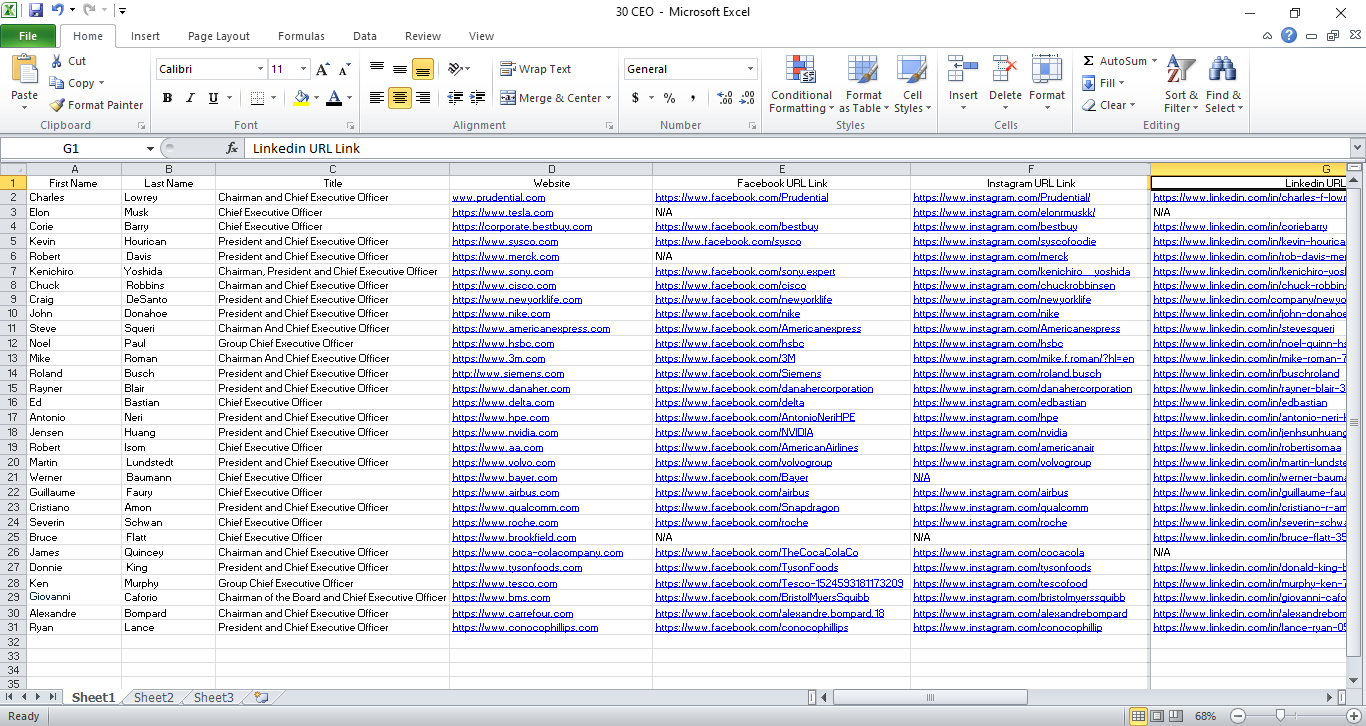
Task: Set Top Align vertical alignment
Action: 377,69
